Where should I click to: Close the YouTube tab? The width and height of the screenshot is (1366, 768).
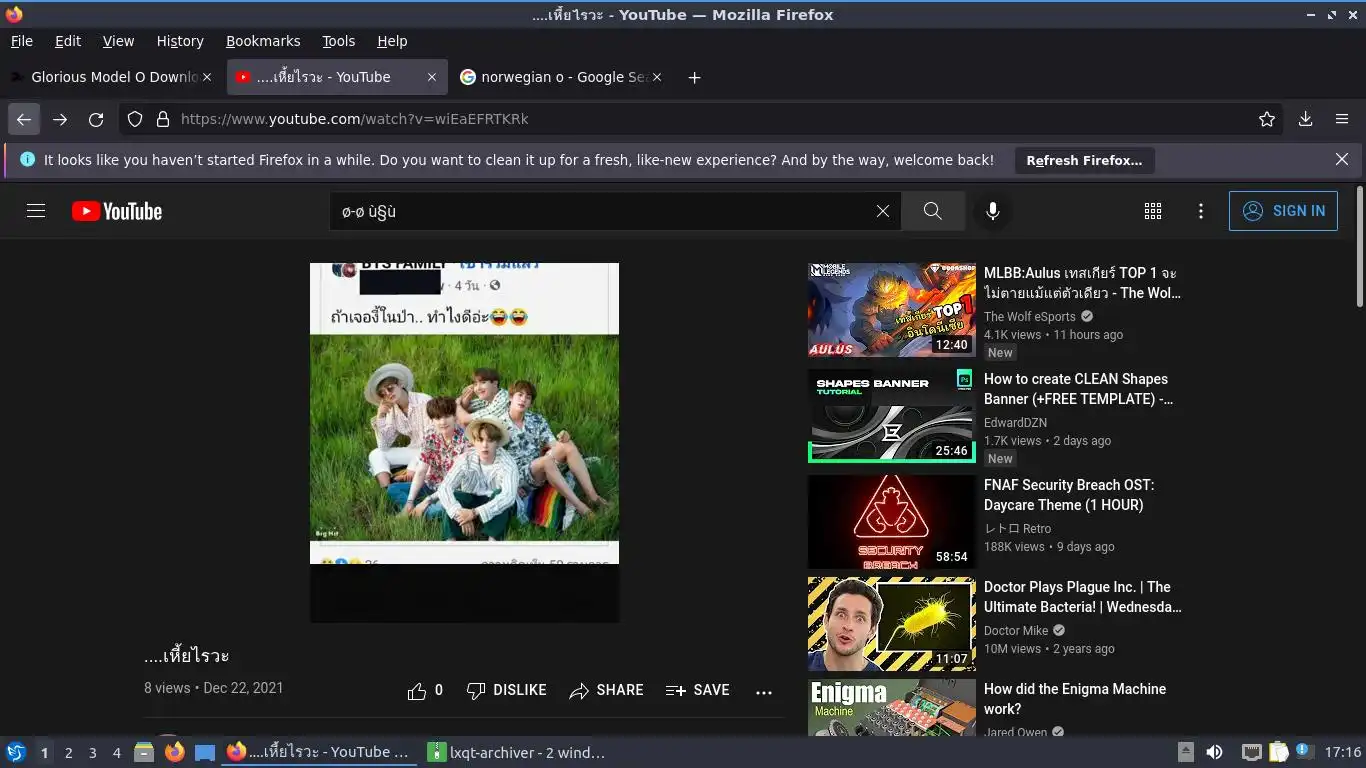tap(431, 77)
